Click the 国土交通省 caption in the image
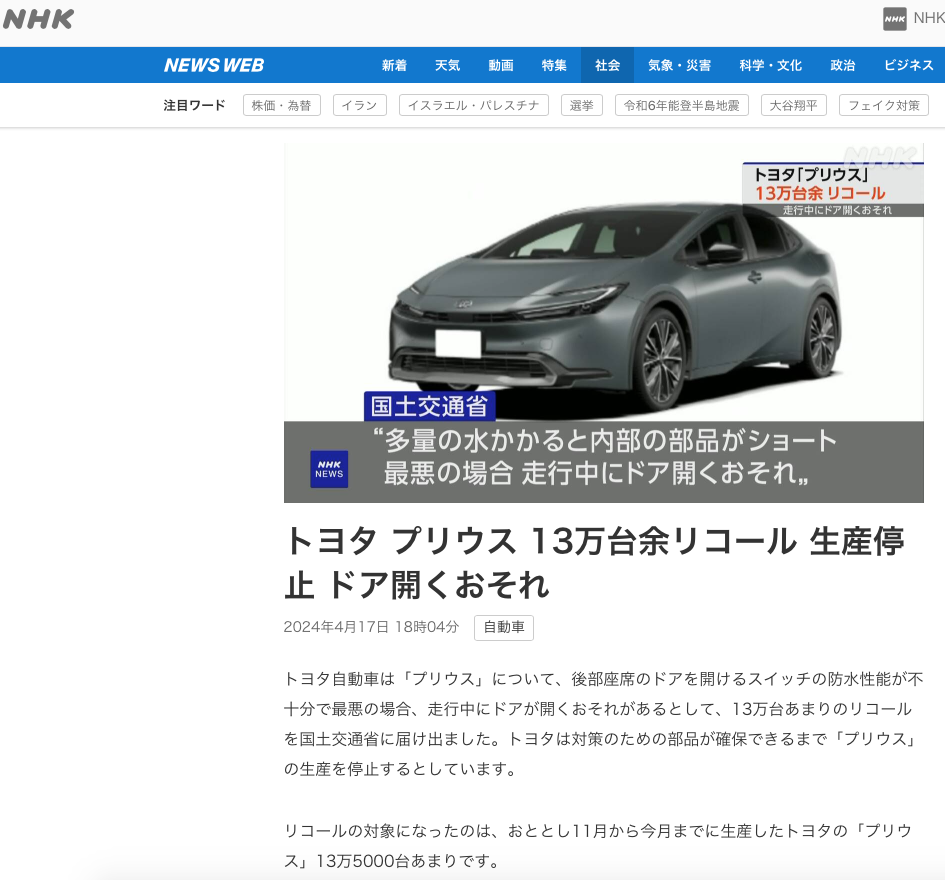The image size is (945, 880). 430,406
